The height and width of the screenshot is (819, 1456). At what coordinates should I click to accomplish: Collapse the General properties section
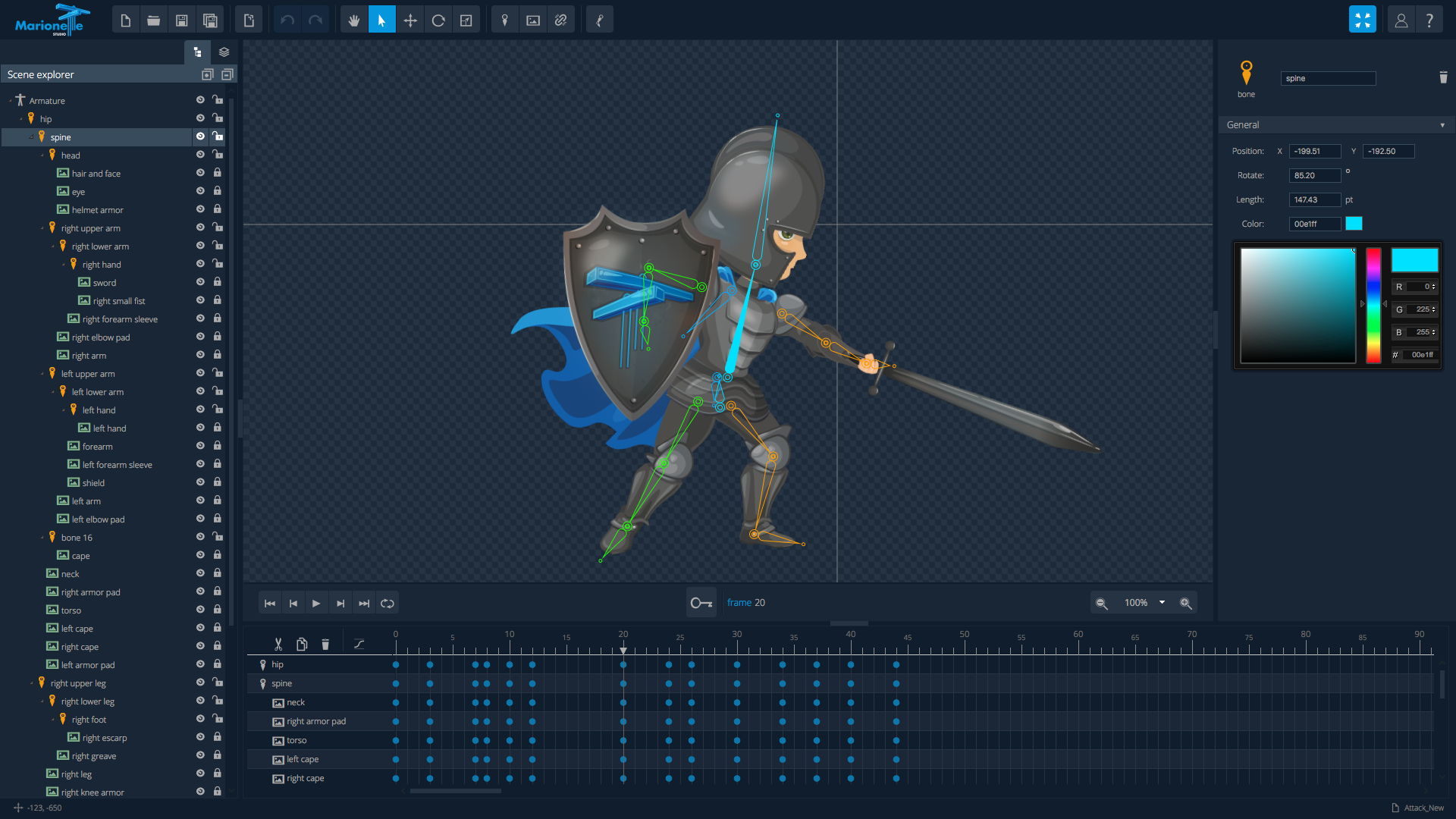click(x=1442, y=125)
